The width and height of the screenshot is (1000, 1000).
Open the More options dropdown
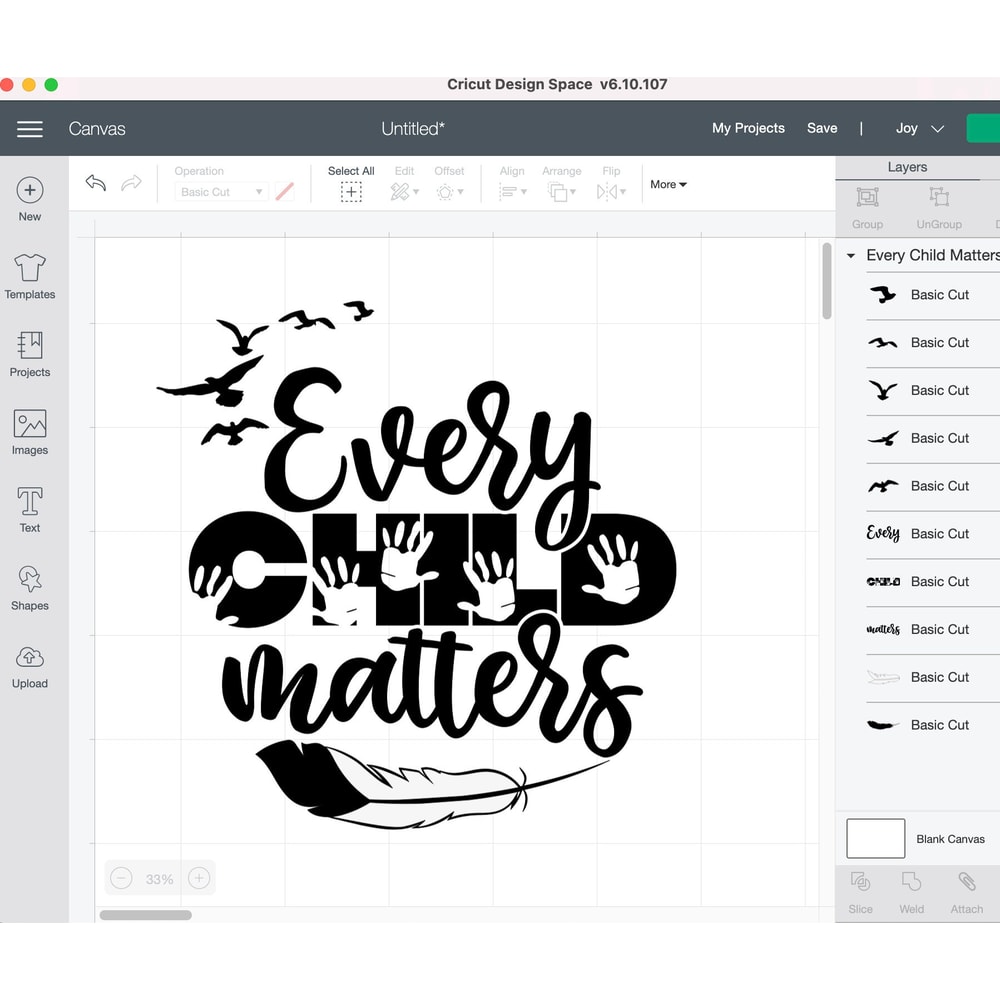667,185
